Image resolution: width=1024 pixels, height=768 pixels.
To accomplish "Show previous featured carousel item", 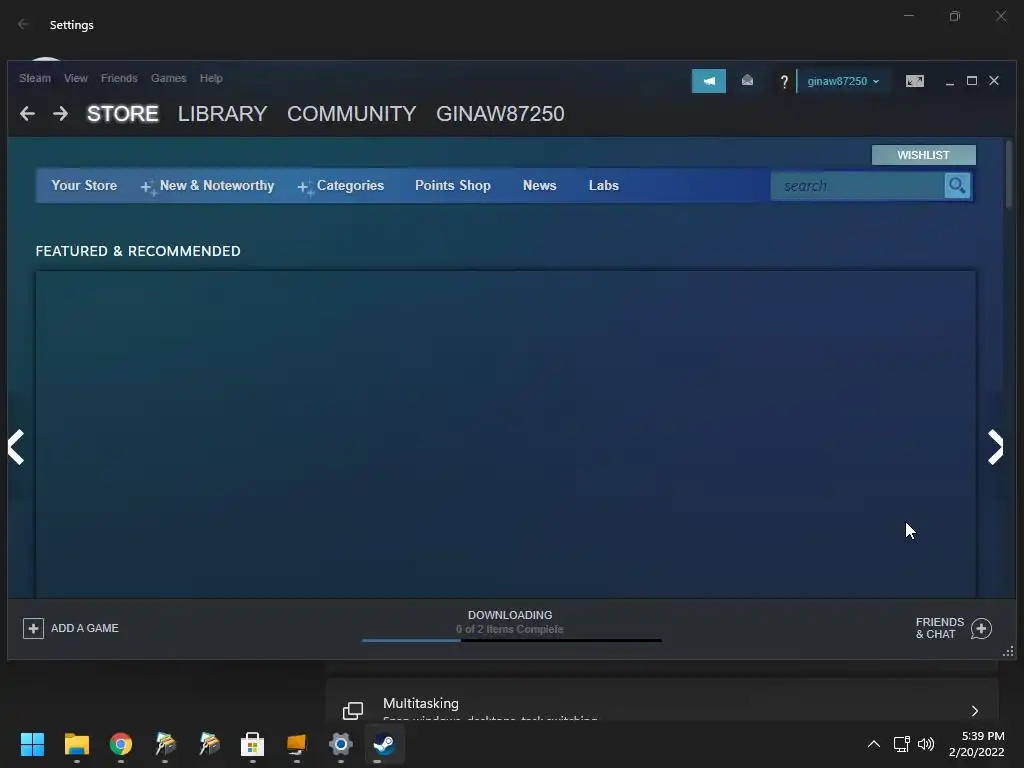I will (x=16, y=447).
